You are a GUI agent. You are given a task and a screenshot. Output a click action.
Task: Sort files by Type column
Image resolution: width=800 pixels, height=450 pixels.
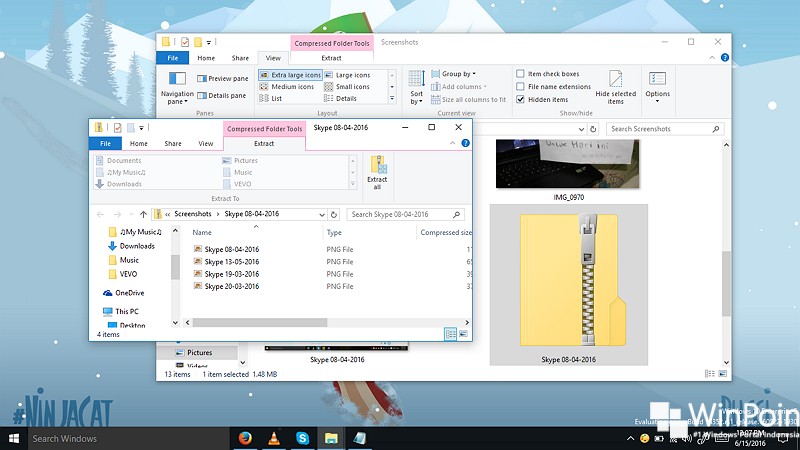[x=334, y=233]
